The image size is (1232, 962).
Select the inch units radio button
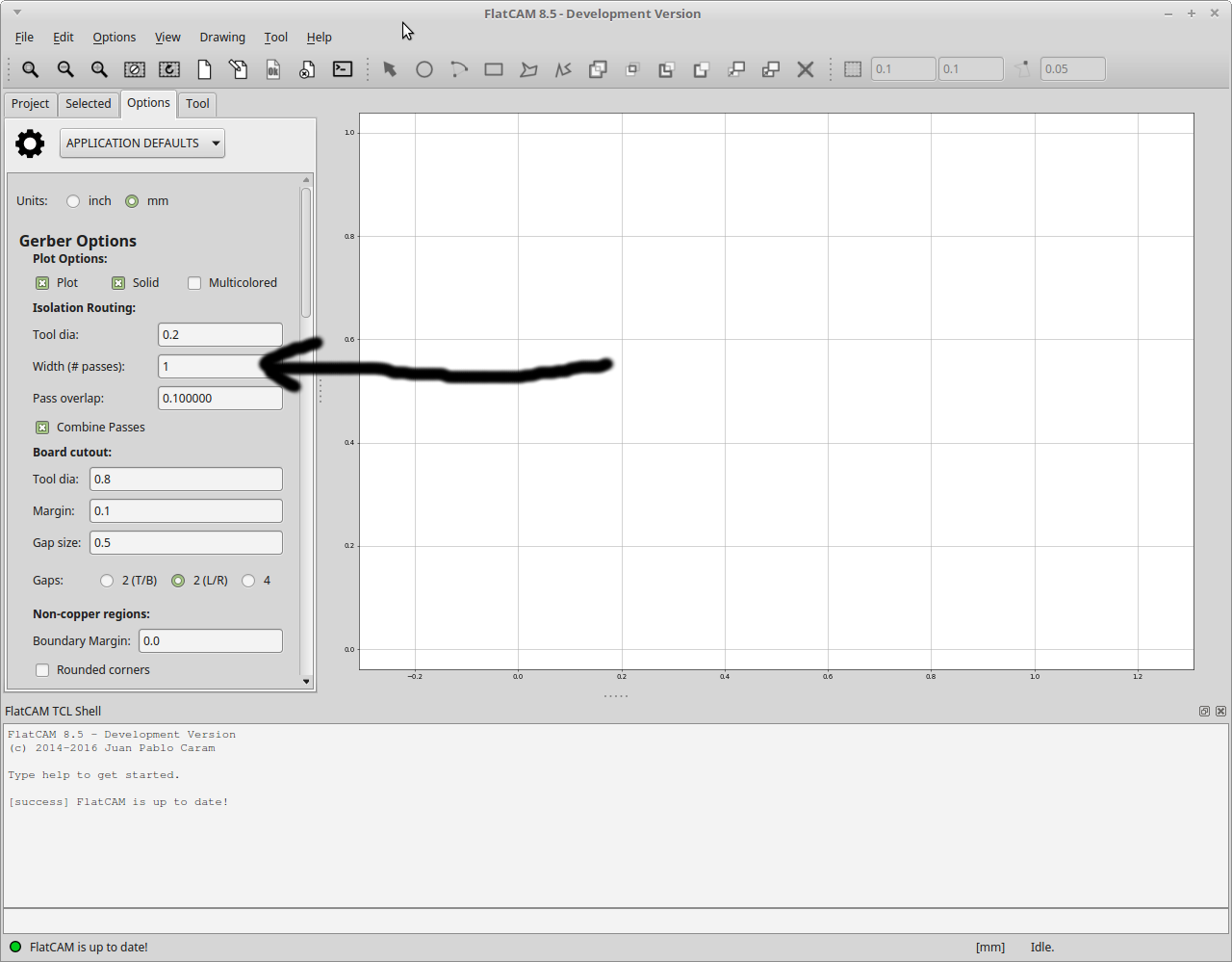(73, 201)
